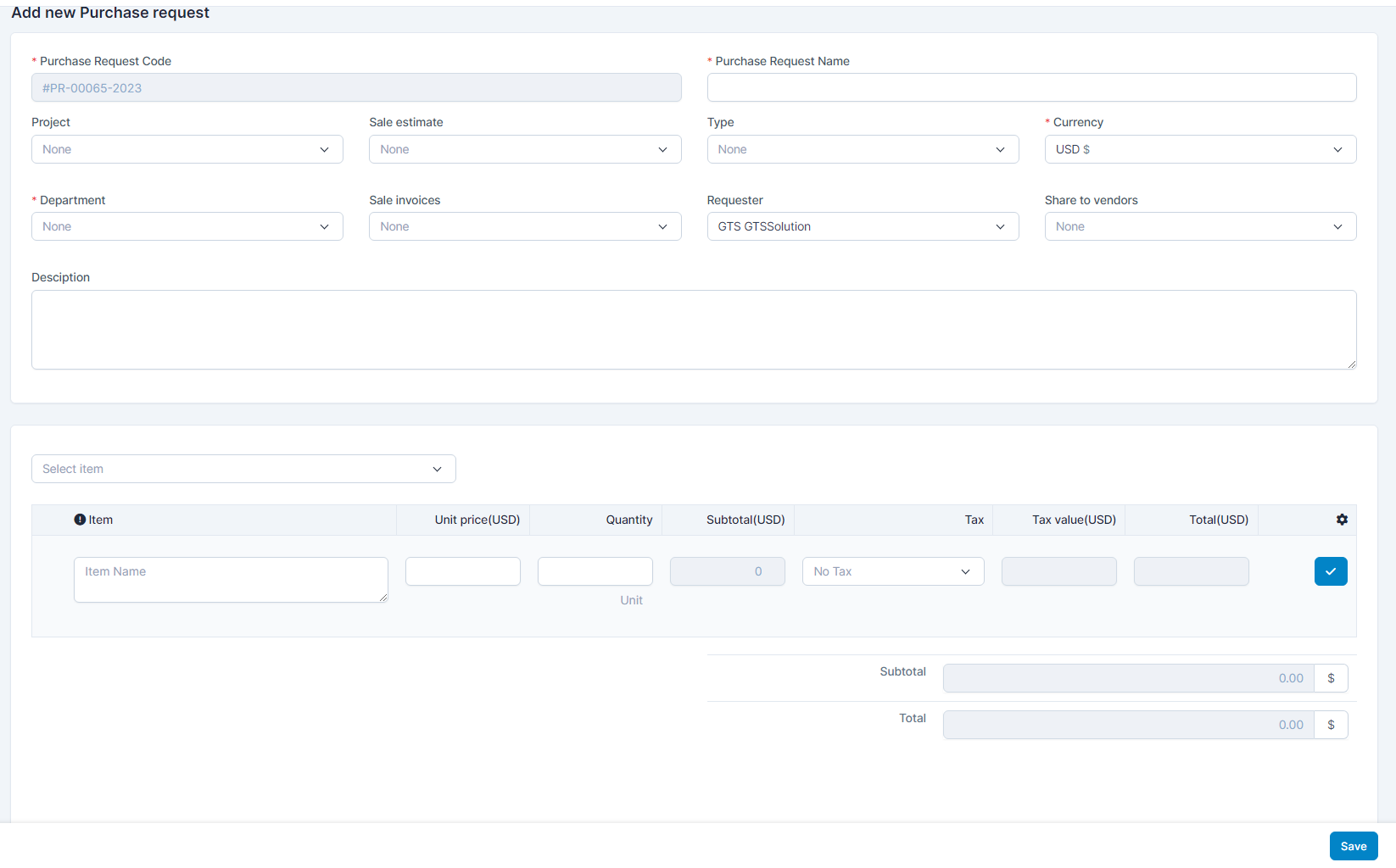Choose a tax option in No Tax dropdown

tap(892, 571)
